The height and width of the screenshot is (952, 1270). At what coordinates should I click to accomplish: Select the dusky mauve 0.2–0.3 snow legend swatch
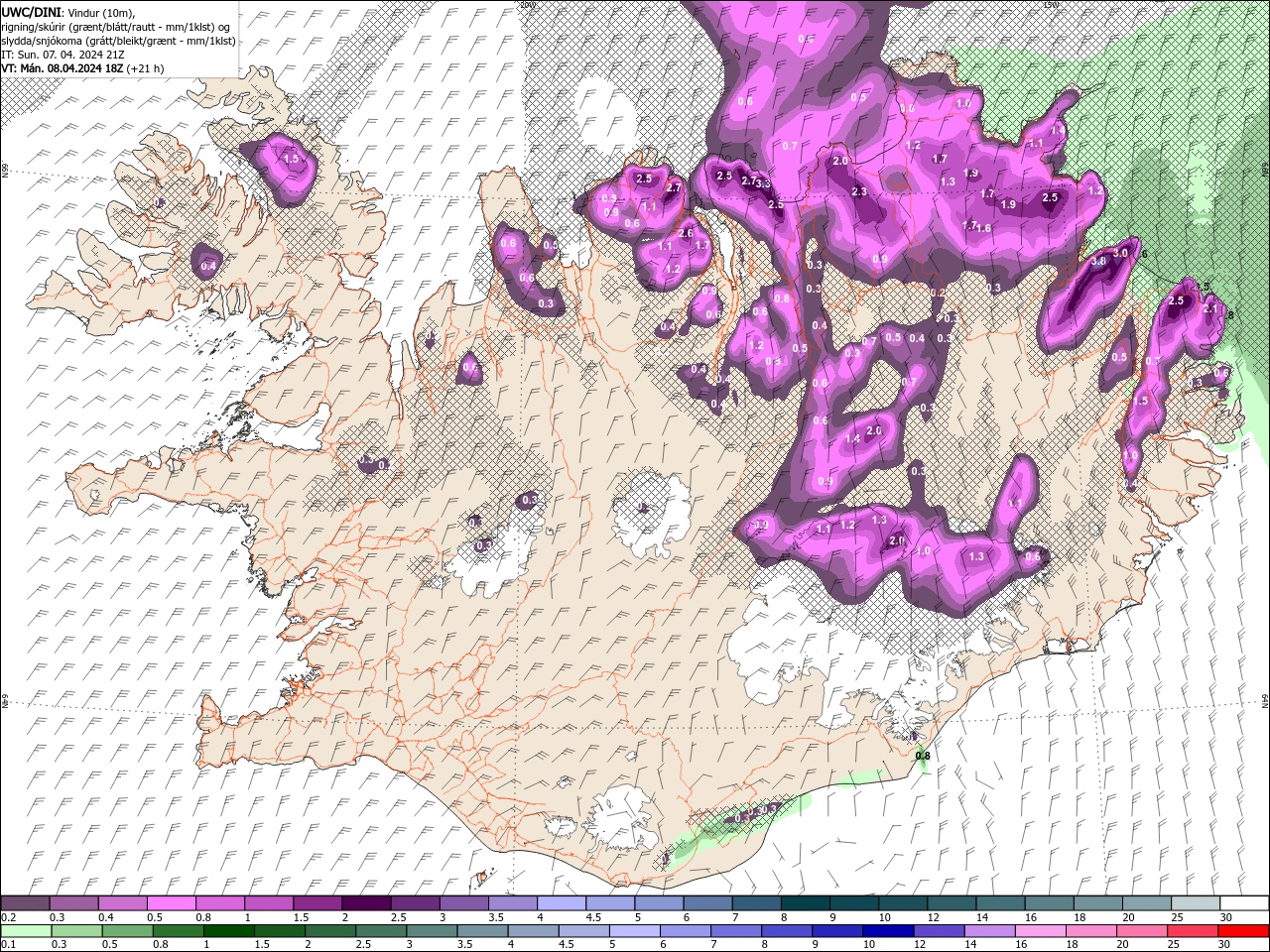point(25,903)
